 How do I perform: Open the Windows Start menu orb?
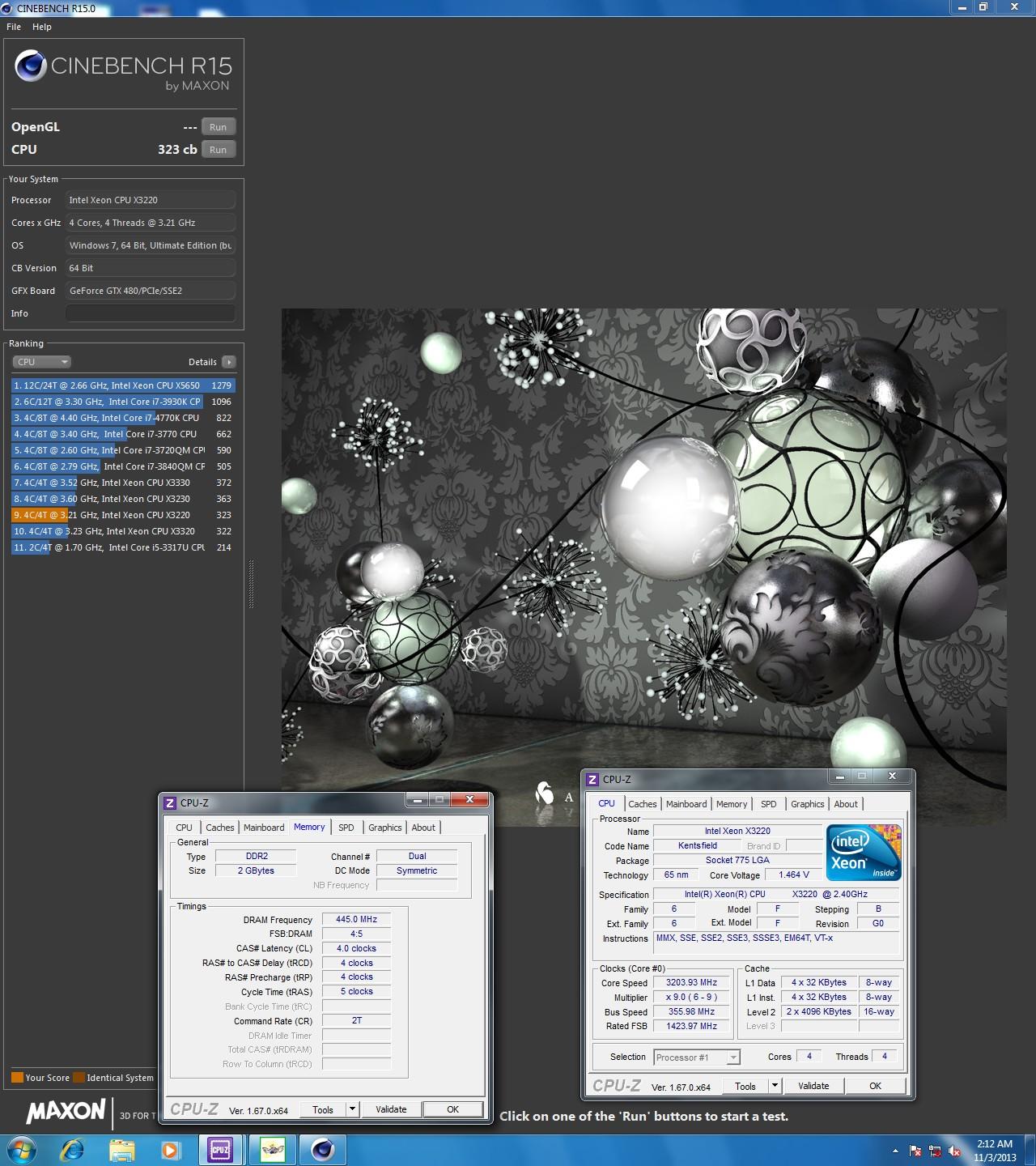(x=21, y=1150)
